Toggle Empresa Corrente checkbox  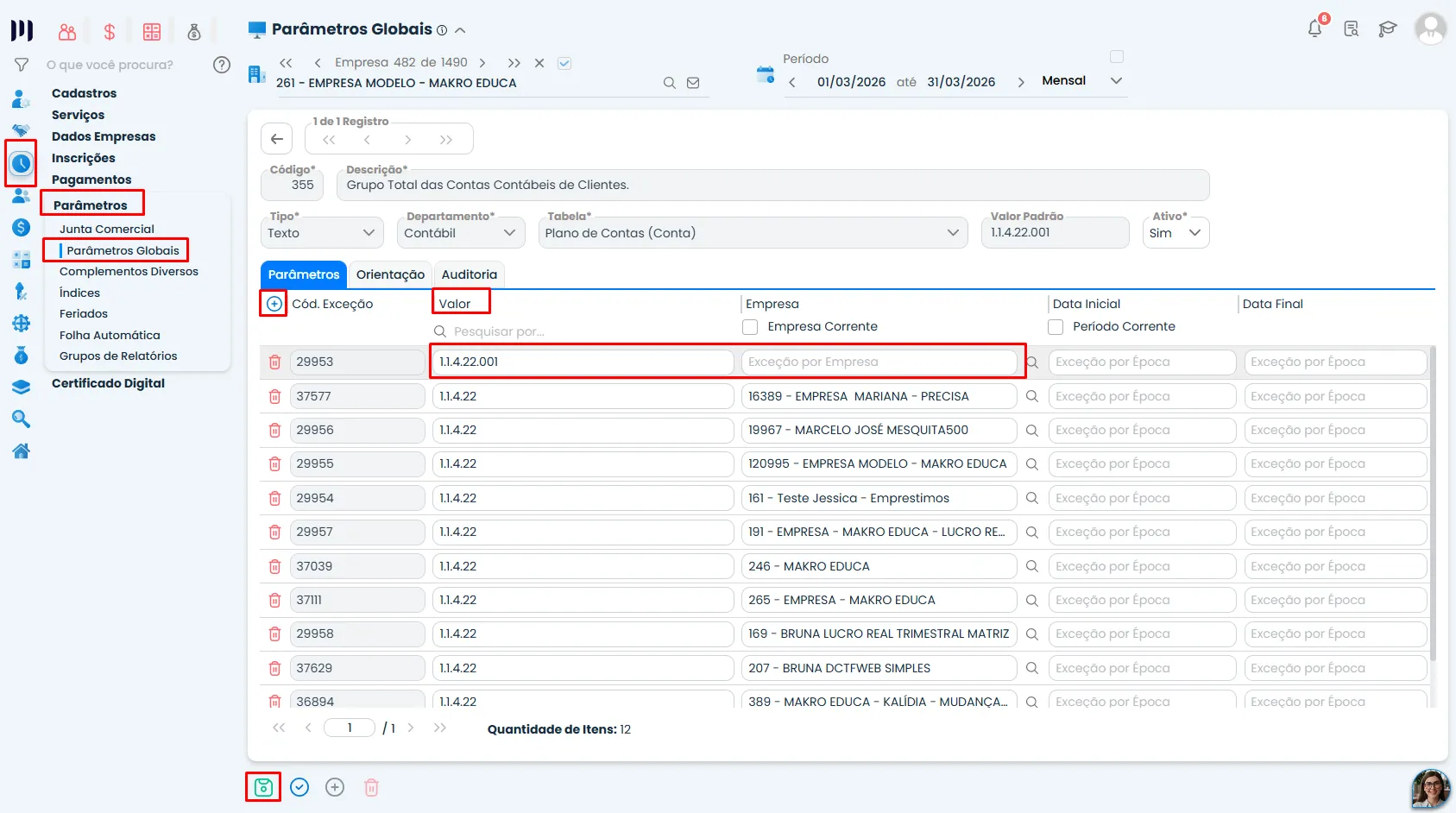750,327
